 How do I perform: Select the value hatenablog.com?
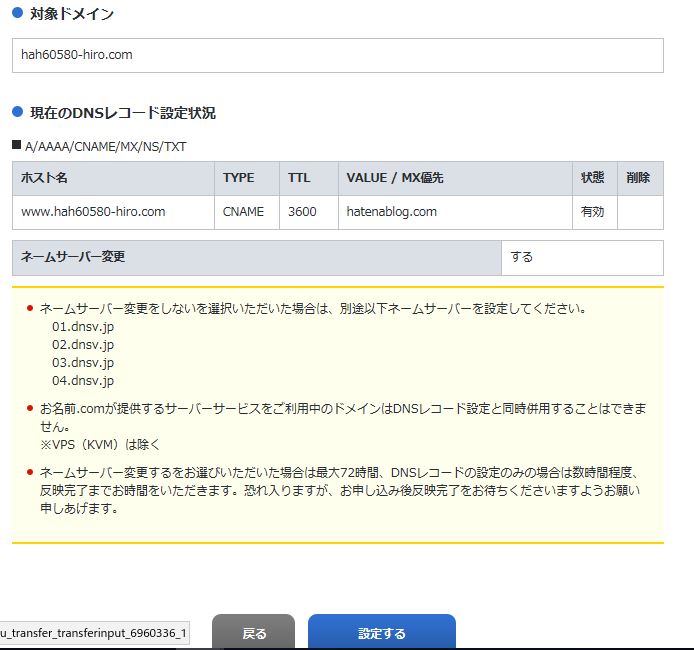tap(455, 212)
